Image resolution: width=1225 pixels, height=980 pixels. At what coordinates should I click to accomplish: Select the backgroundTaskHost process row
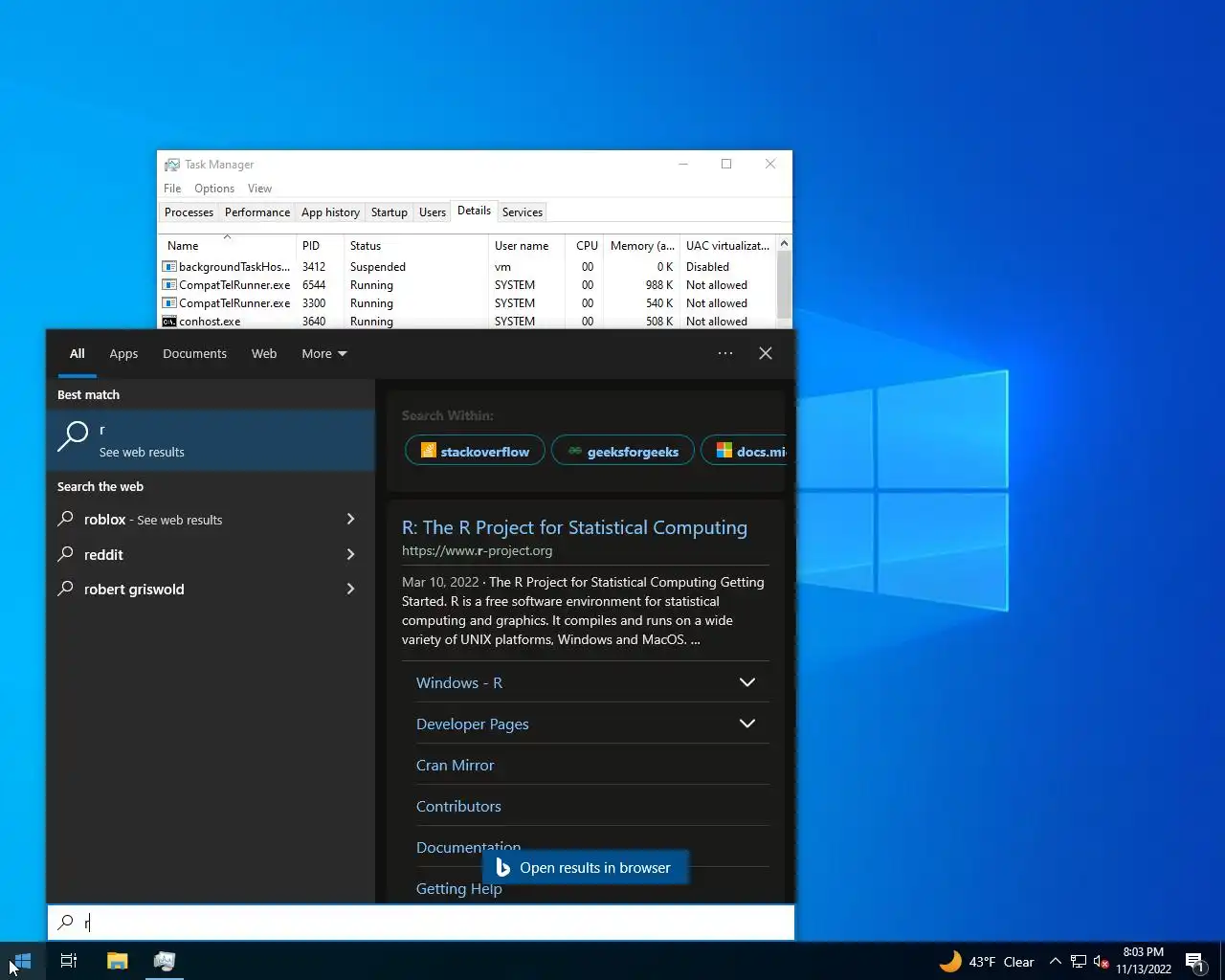click(467, 267)
